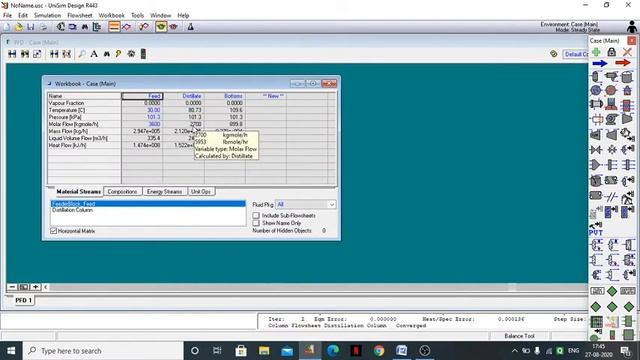Screen dimensions: 640x360
Task: Click the lock icon in palette
Action: pos(611,52)
